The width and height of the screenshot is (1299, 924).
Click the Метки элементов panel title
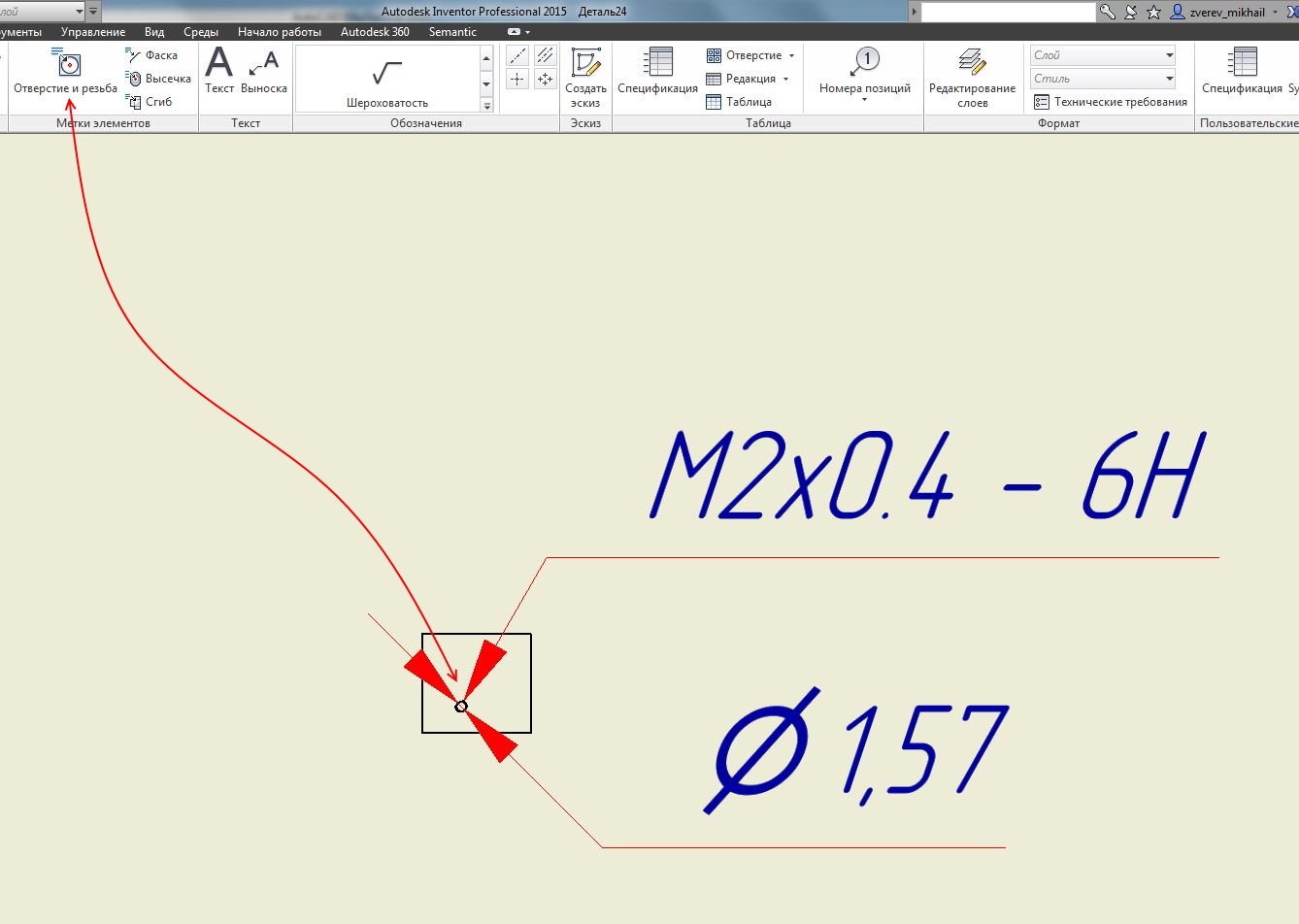tap(103, 123)
